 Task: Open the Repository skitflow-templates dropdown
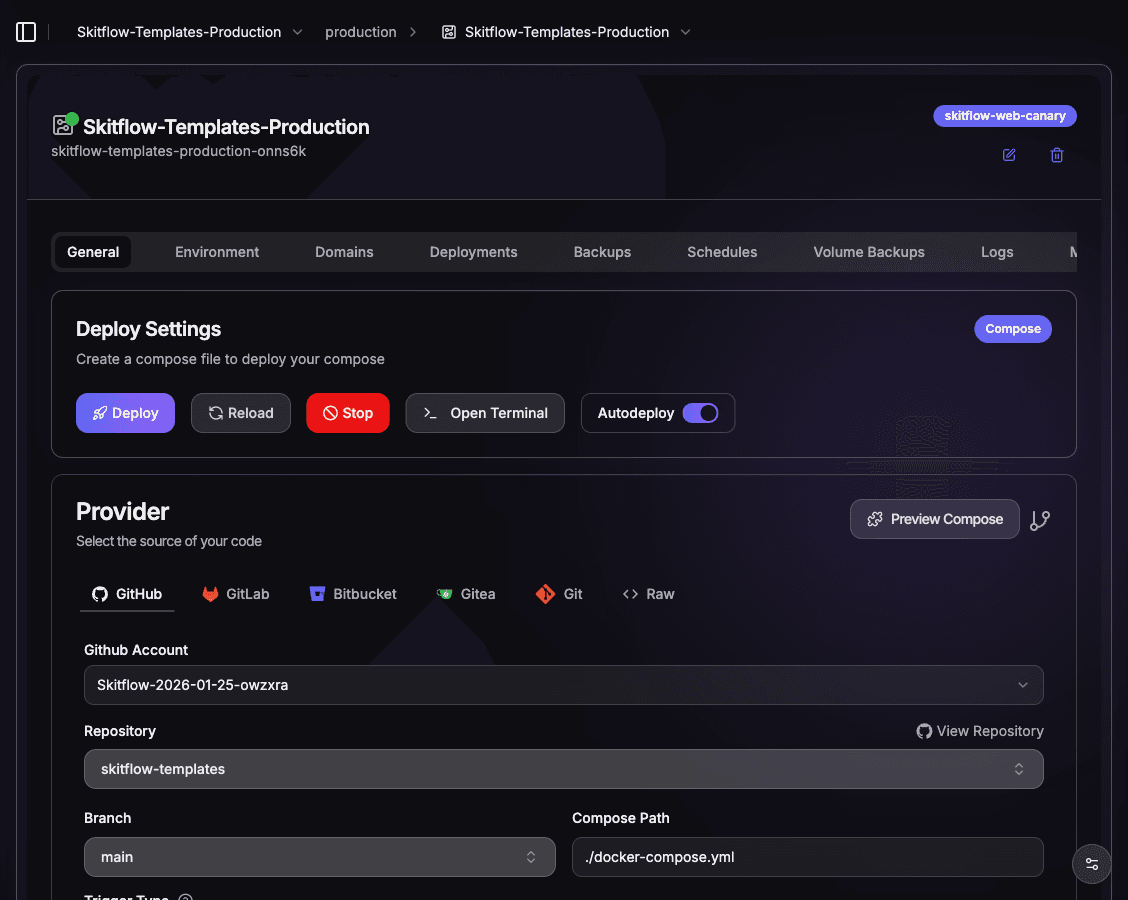coord(563,769)
